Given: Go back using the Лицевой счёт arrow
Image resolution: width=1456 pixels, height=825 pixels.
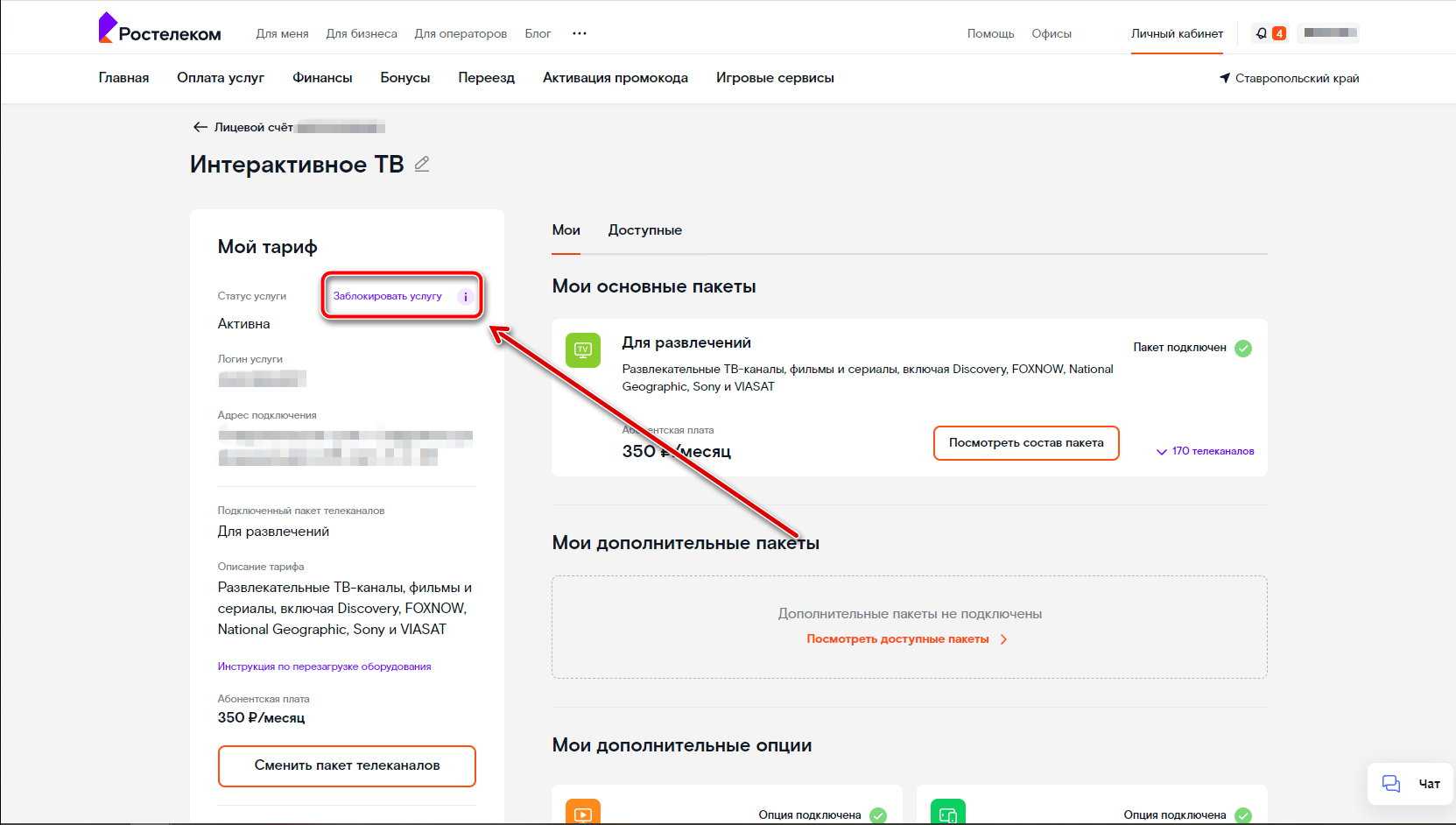Looking at the screenshot, I should tap(200, 127).
